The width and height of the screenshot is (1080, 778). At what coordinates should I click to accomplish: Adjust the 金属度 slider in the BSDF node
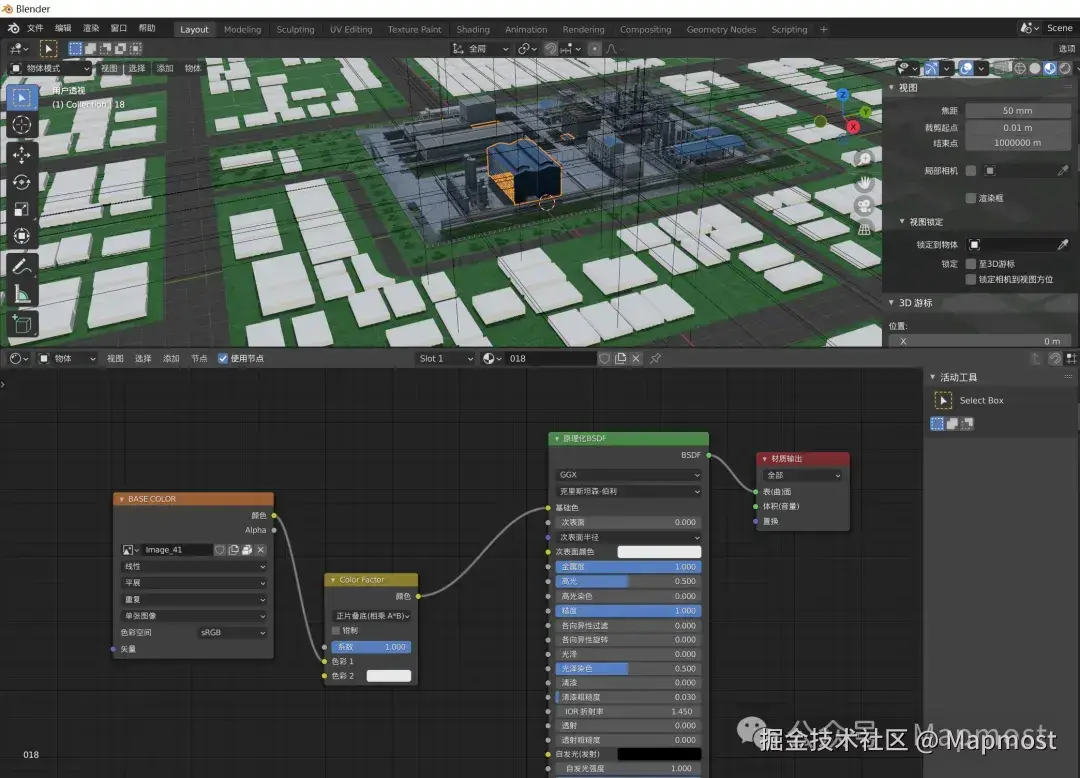628,567
